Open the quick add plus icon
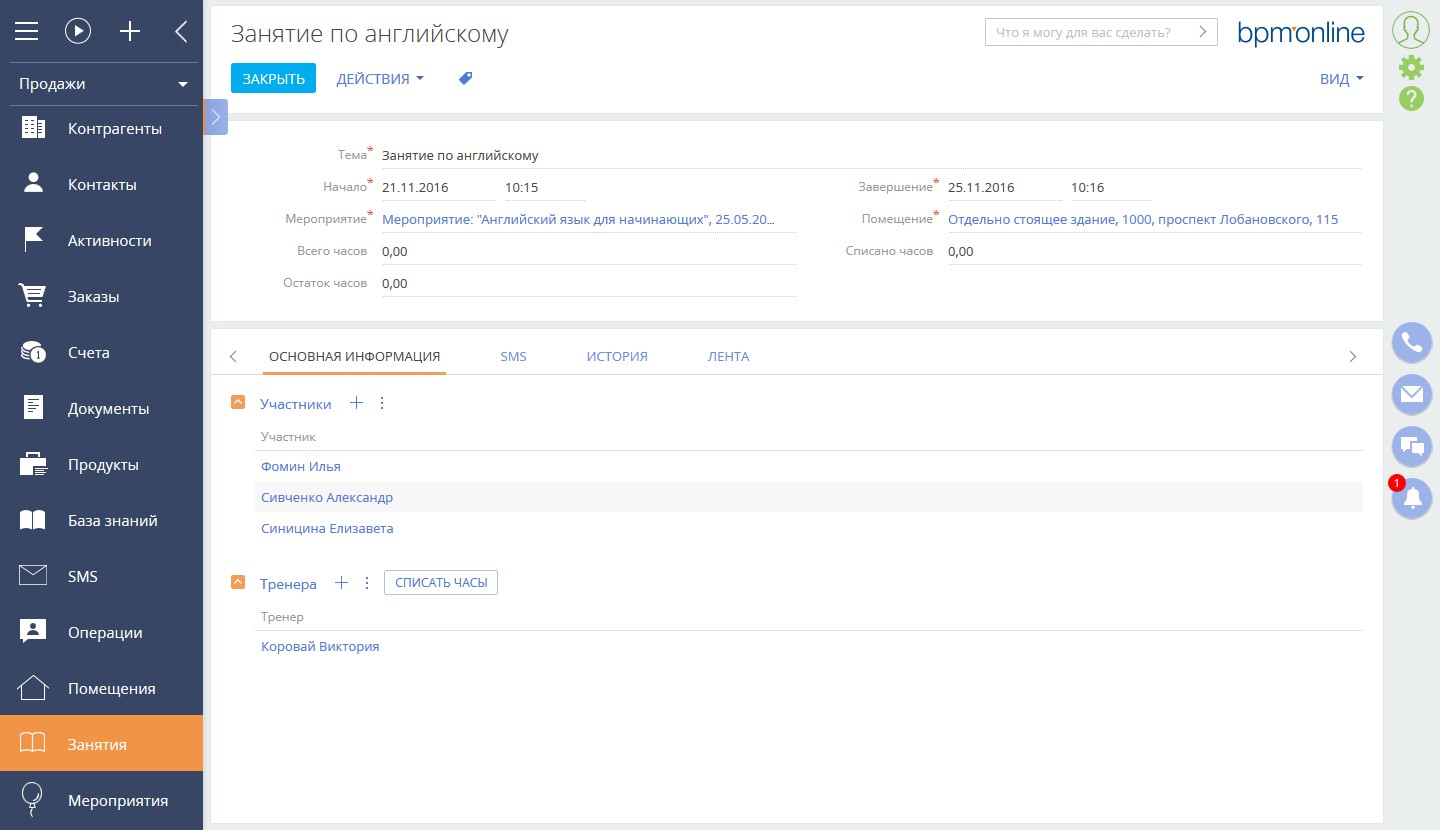The image size is (1440, 830). 129,31
